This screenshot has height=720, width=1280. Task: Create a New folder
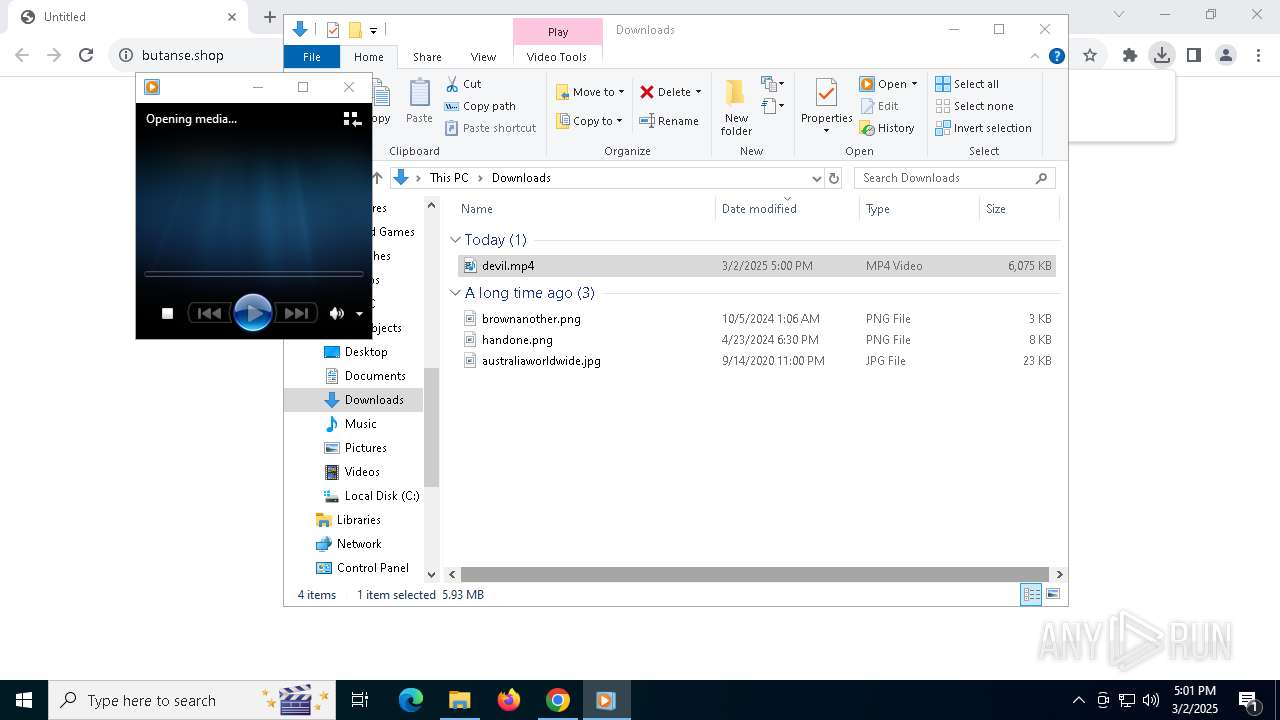(x=736, y=107)
